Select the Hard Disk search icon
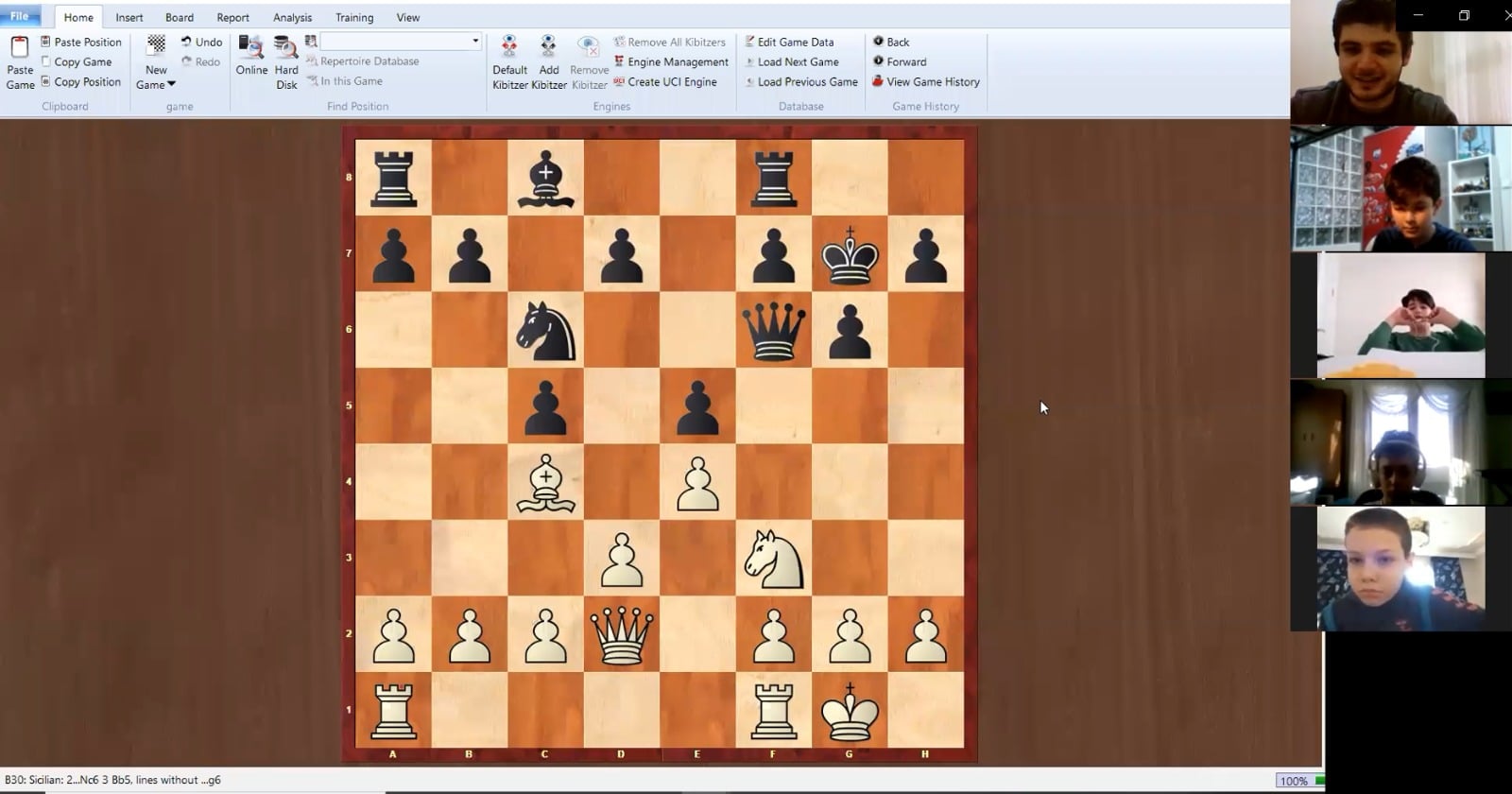The image size is (1512, 794). [x=285, y=48]
